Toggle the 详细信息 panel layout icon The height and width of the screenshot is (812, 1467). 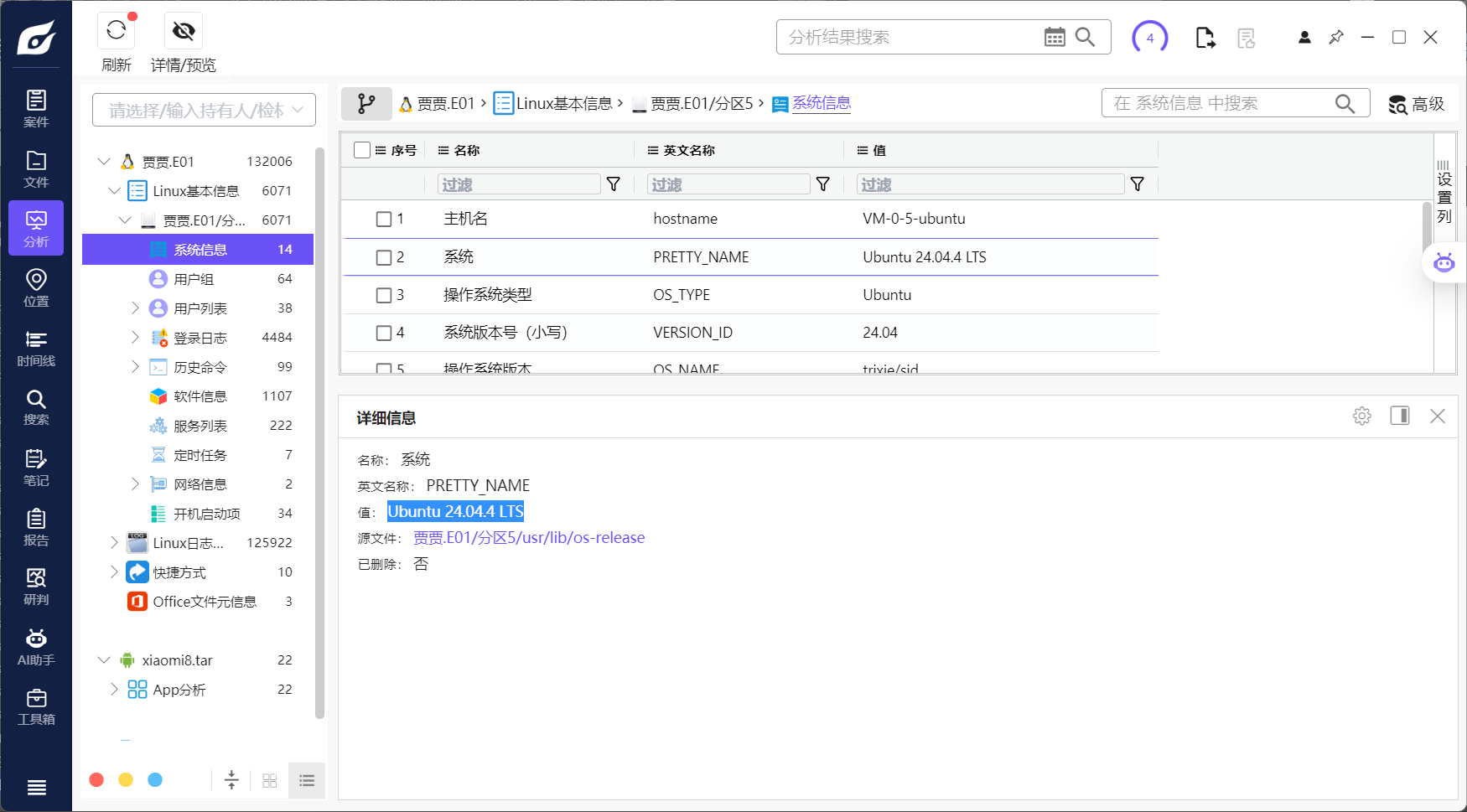pos(1400,416)
